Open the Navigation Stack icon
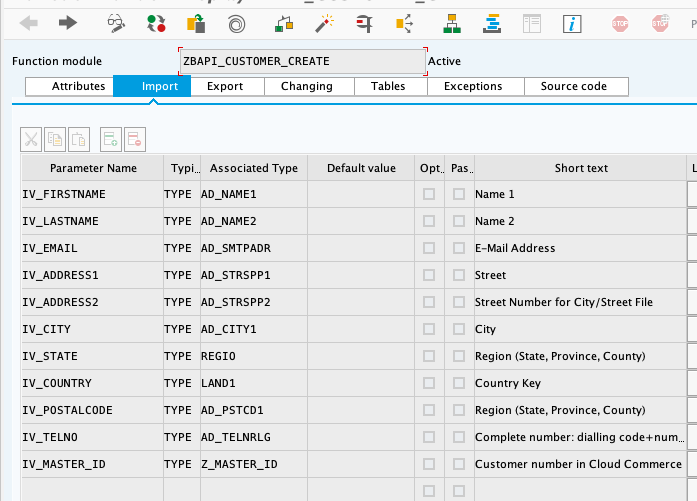 pos(492,23)
